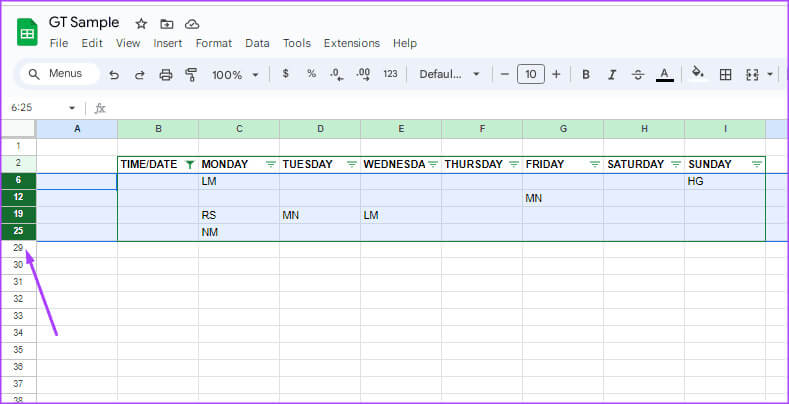Click the redo arrow icon
The image size is (789, 404).
(140, 74)
